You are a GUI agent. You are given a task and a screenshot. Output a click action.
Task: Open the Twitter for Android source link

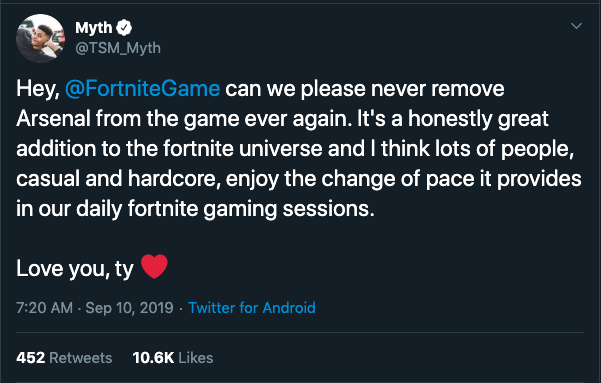(252, 308)
